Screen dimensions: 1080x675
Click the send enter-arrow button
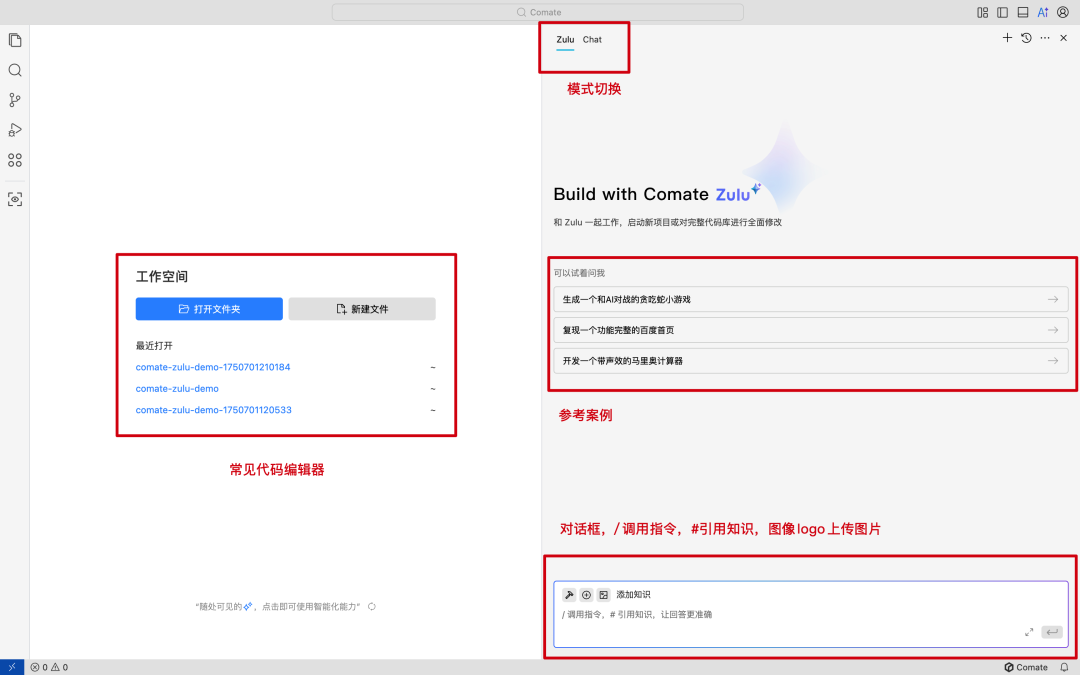point(1052,632)
